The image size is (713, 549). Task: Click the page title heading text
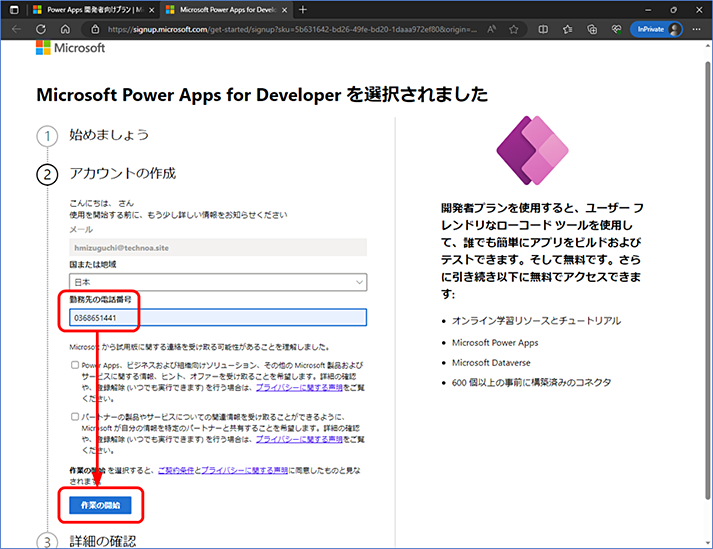point(262,95)
